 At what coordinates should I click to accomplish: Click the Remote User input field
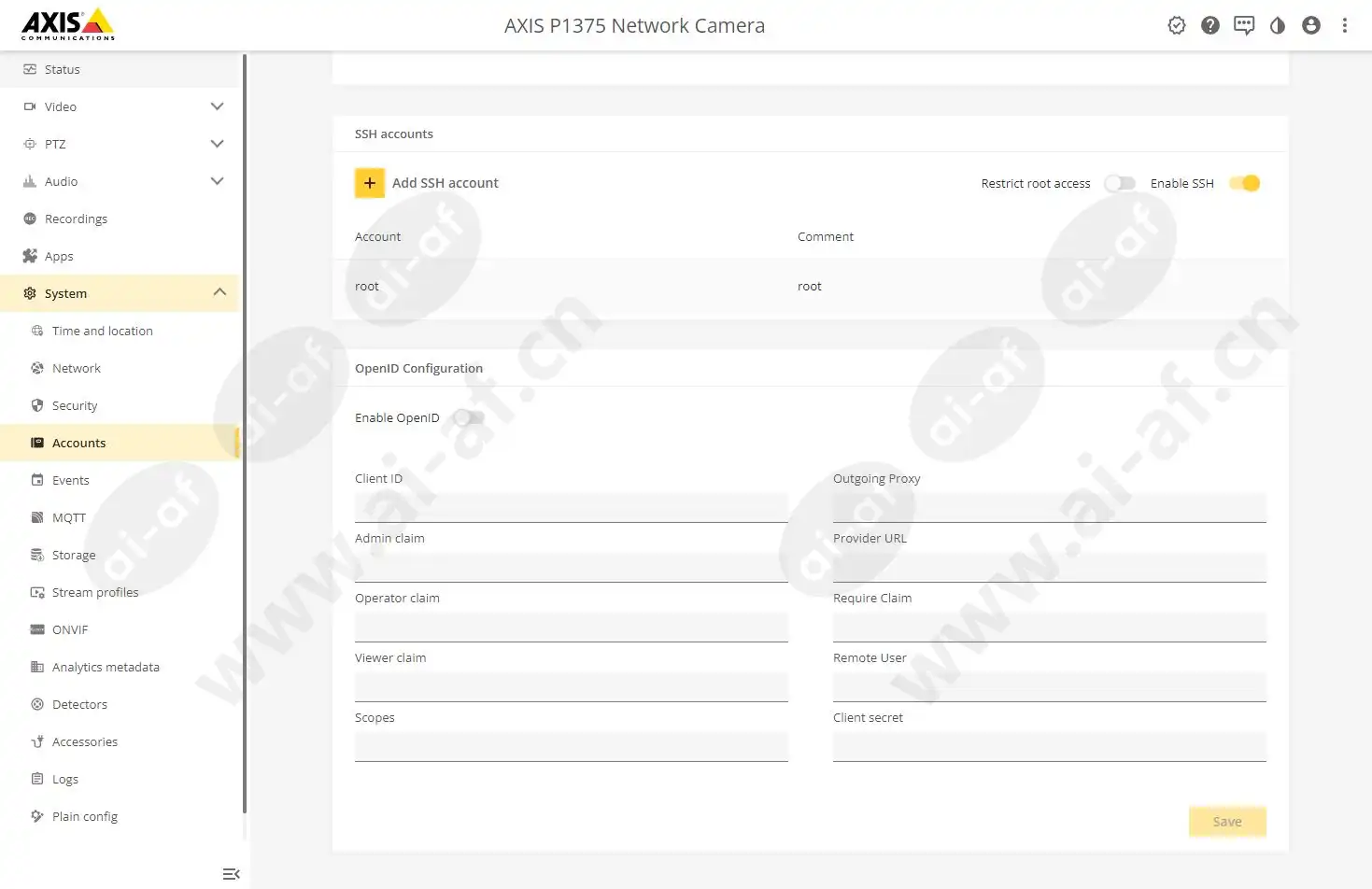coord(1050,686)
